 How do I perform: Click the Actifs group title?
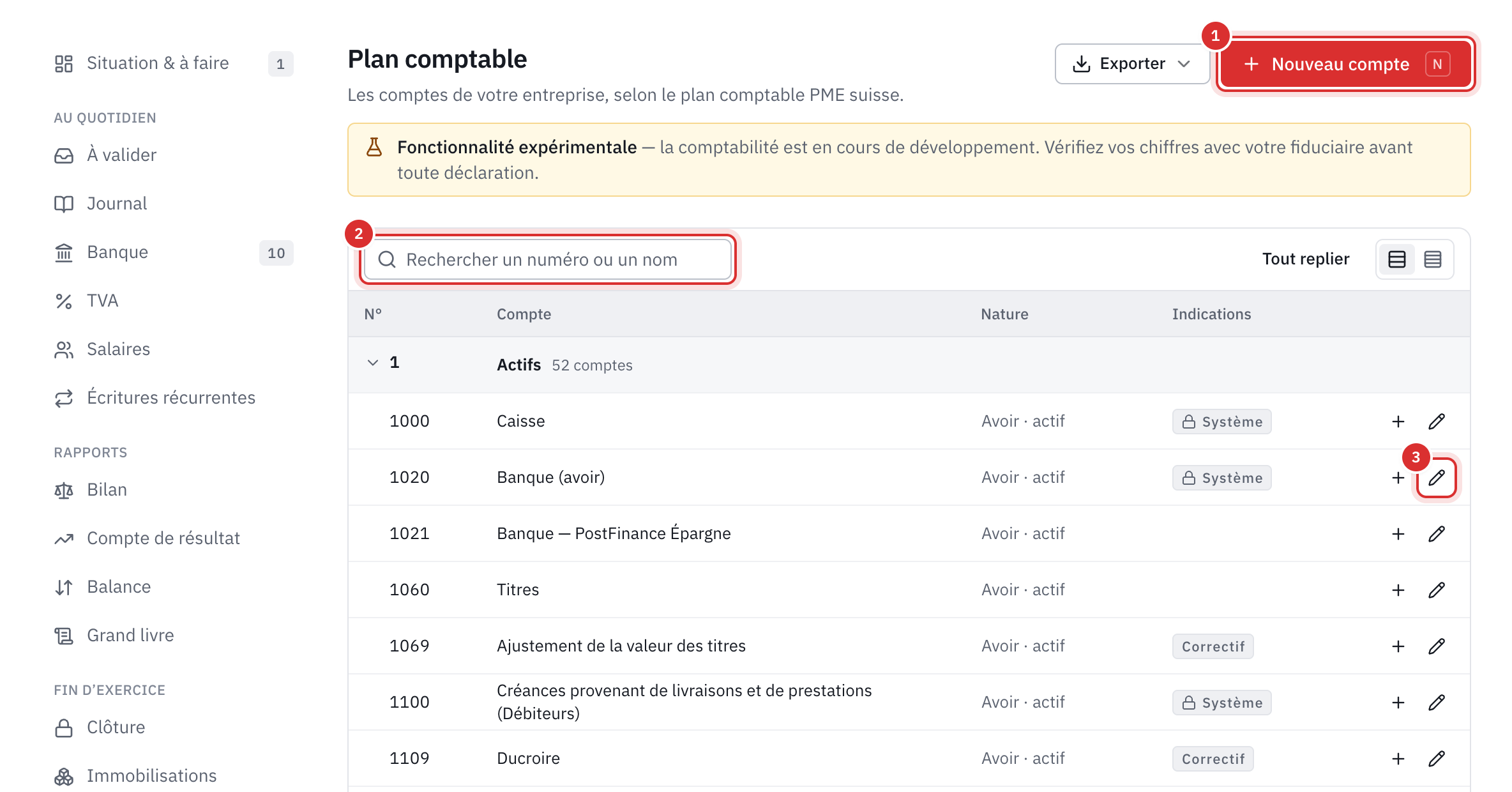519,365
